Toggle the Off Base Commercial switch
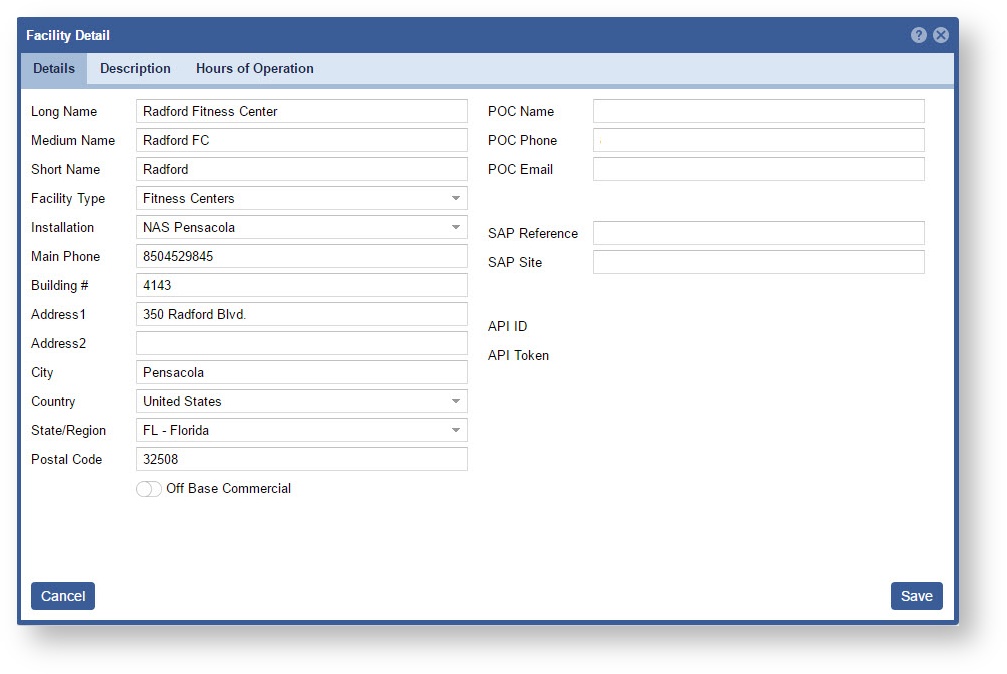The image size is (1007, 674). click(x=149, y=489)
